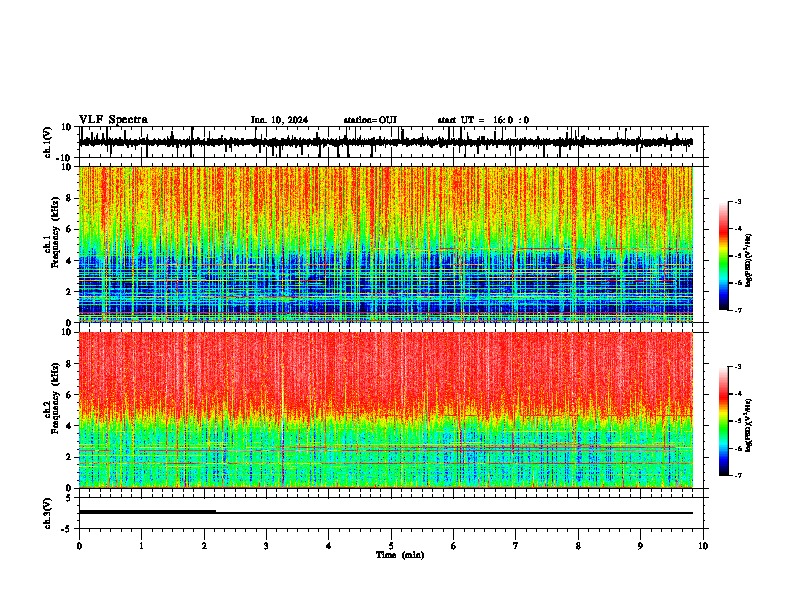Click the "8" kHz tick on ch.1 spectrogram axis
792x612 pixels.
point(70,198)
